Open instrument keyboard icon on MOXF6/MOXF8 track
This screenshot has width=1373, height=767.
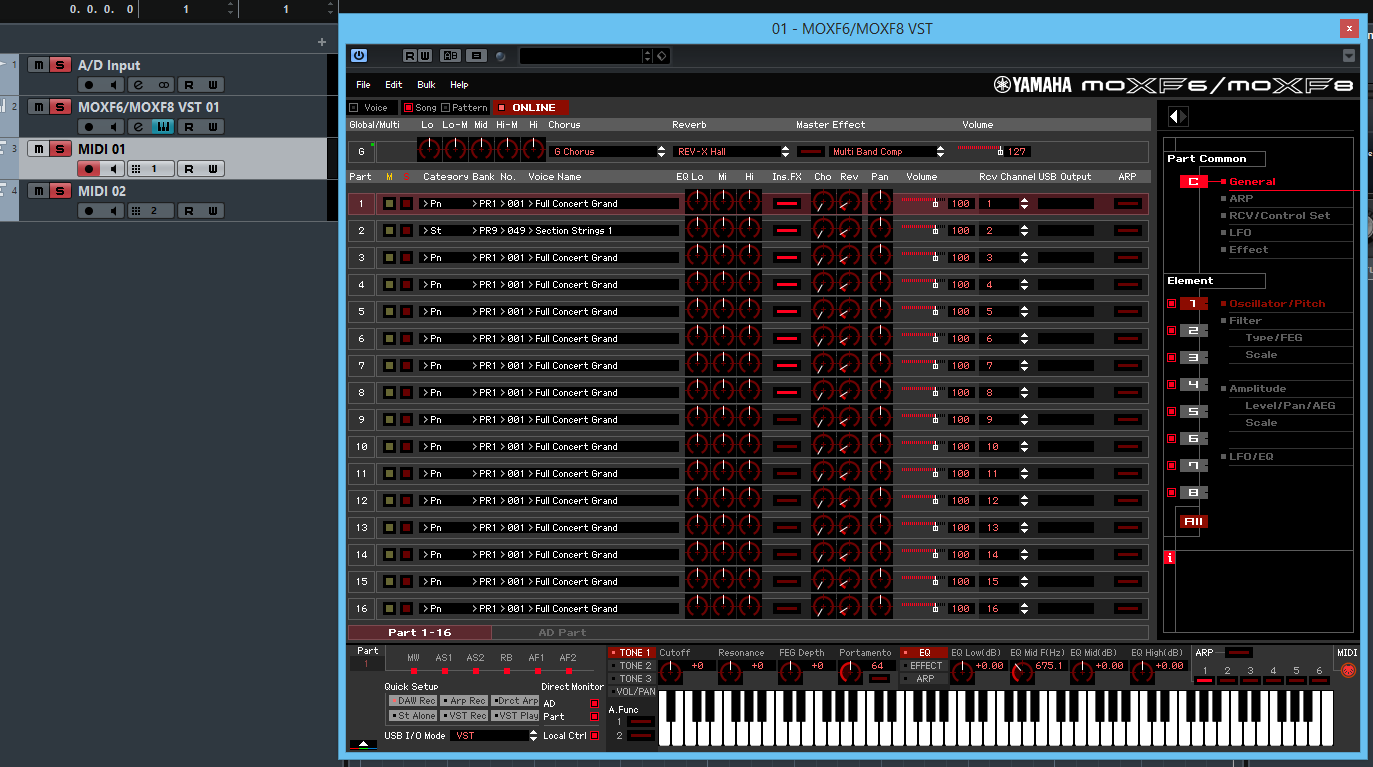point(162,127)
